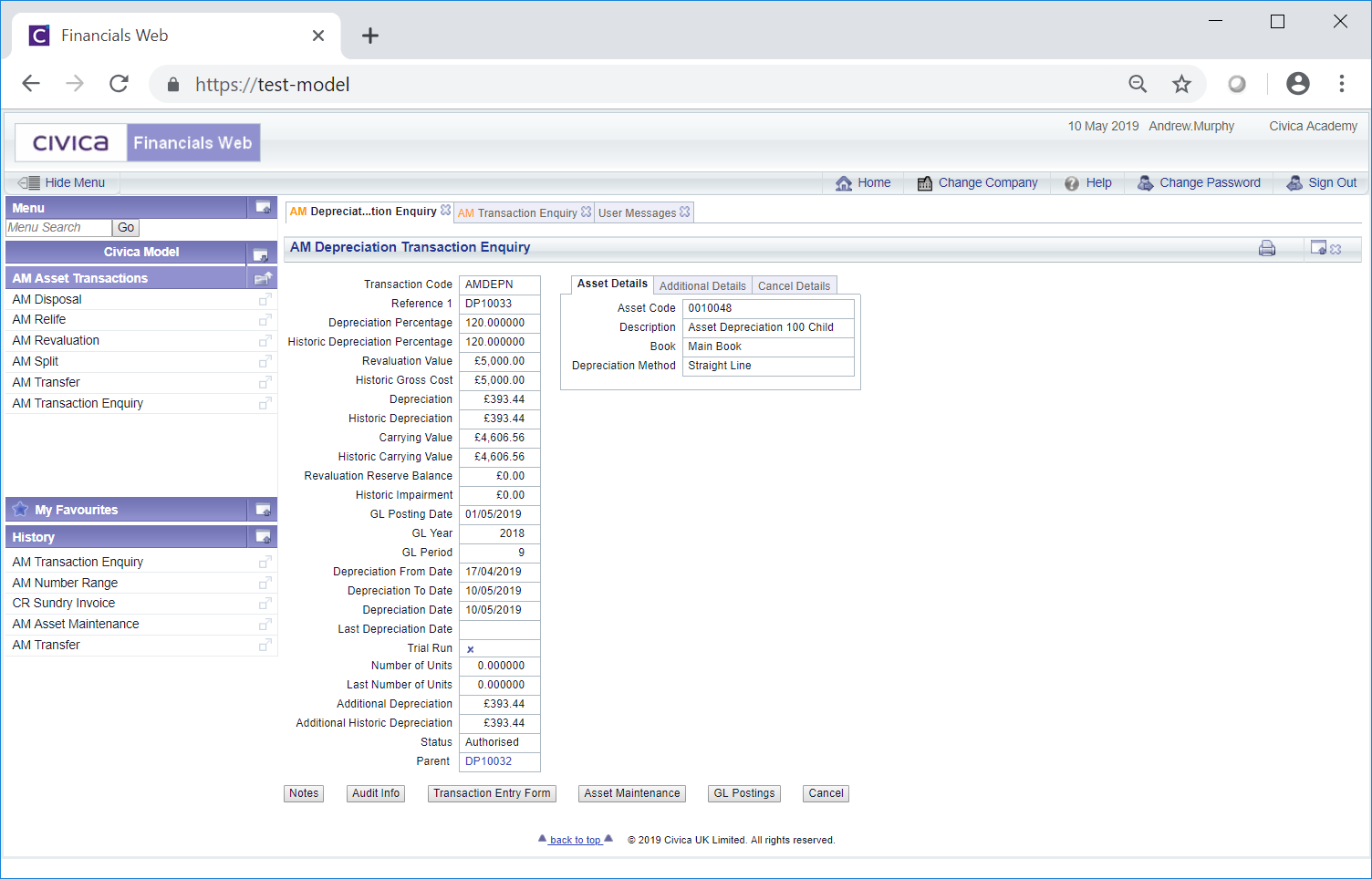The width and height of the screenshot is (1372, 879).
Task: Switch to AM Transaction Enquiry tab
Action: [x=518, y=212]
